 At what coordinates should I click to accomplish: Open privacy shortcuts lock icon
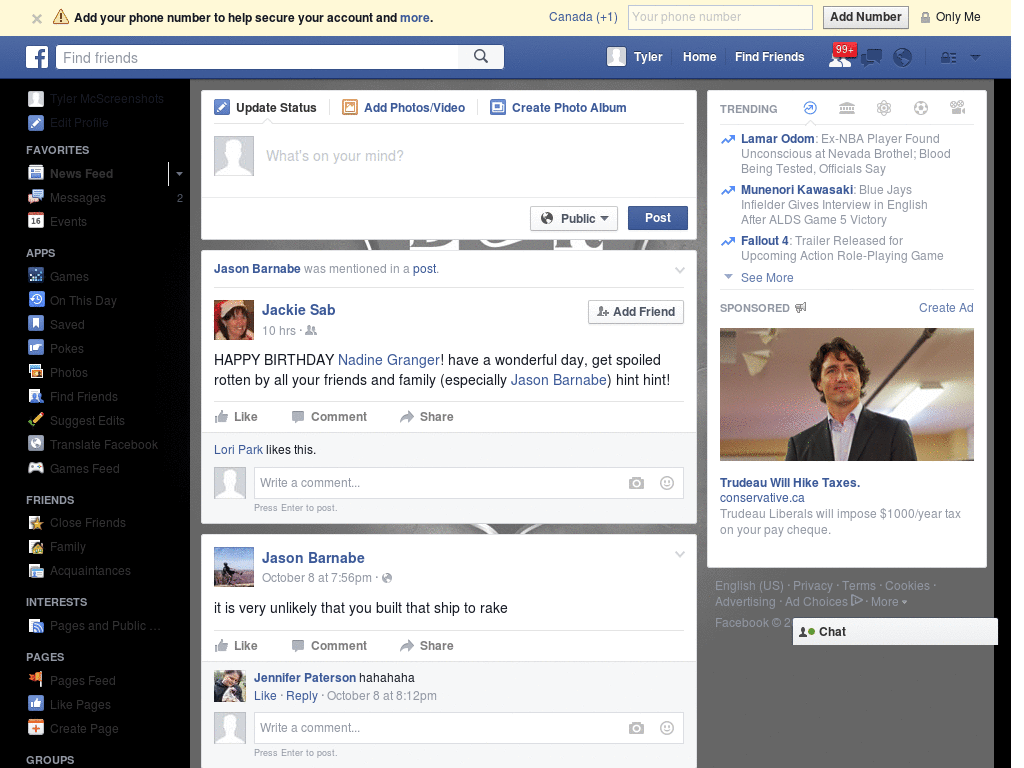[948, 57]
